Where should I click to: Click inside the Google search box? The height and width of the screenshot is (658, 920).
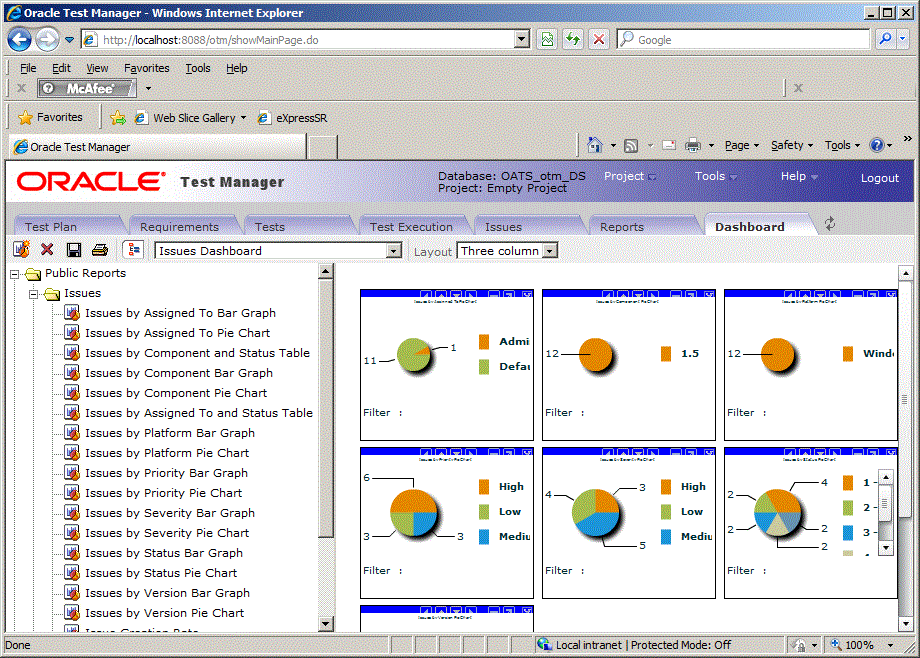pos(752,40)
